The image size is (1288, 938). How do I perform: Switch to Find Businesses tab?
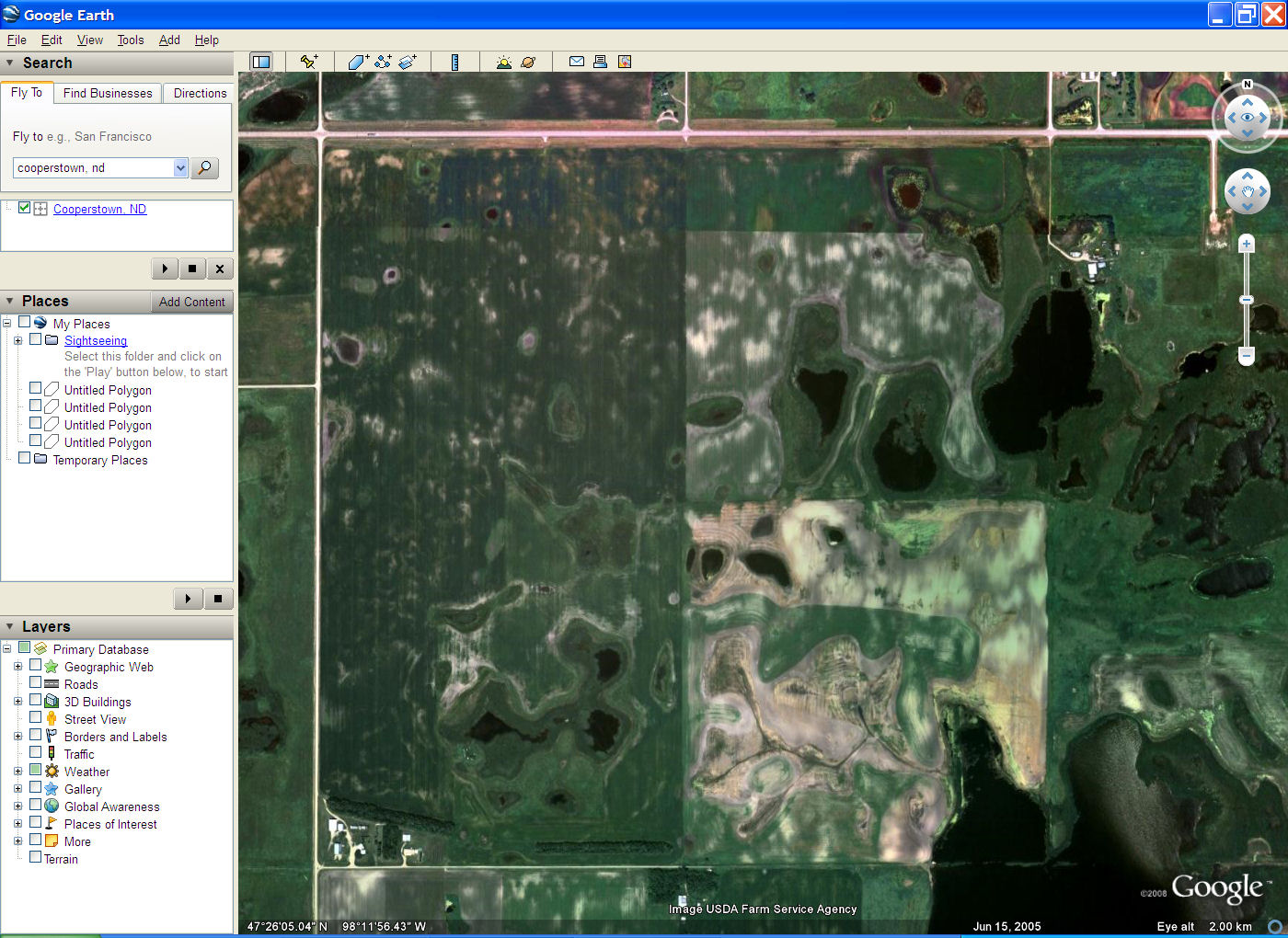click(x=108, y=93)
